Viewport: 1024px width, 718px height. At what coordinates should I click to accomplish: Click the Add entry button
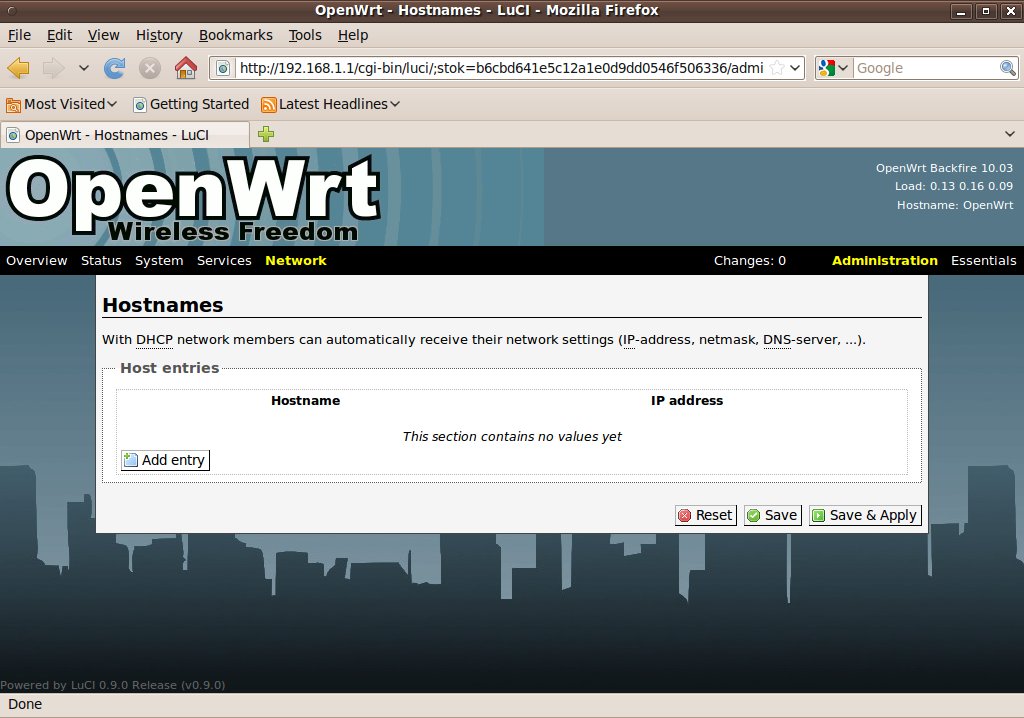[x=165, y=460]
